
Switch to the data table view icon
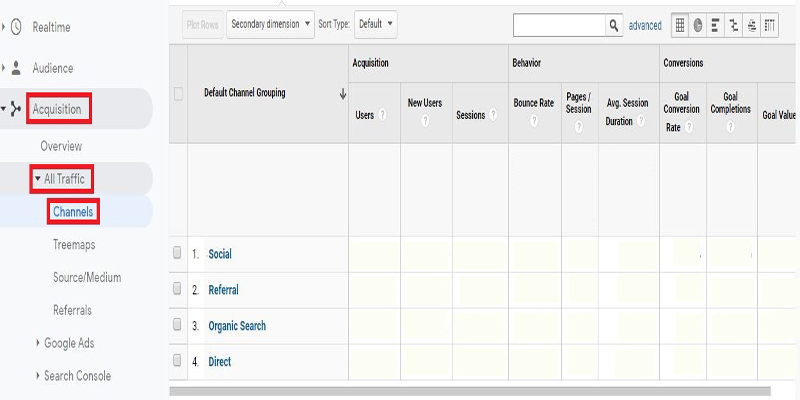pyautogui.click(x=681, y=25)
